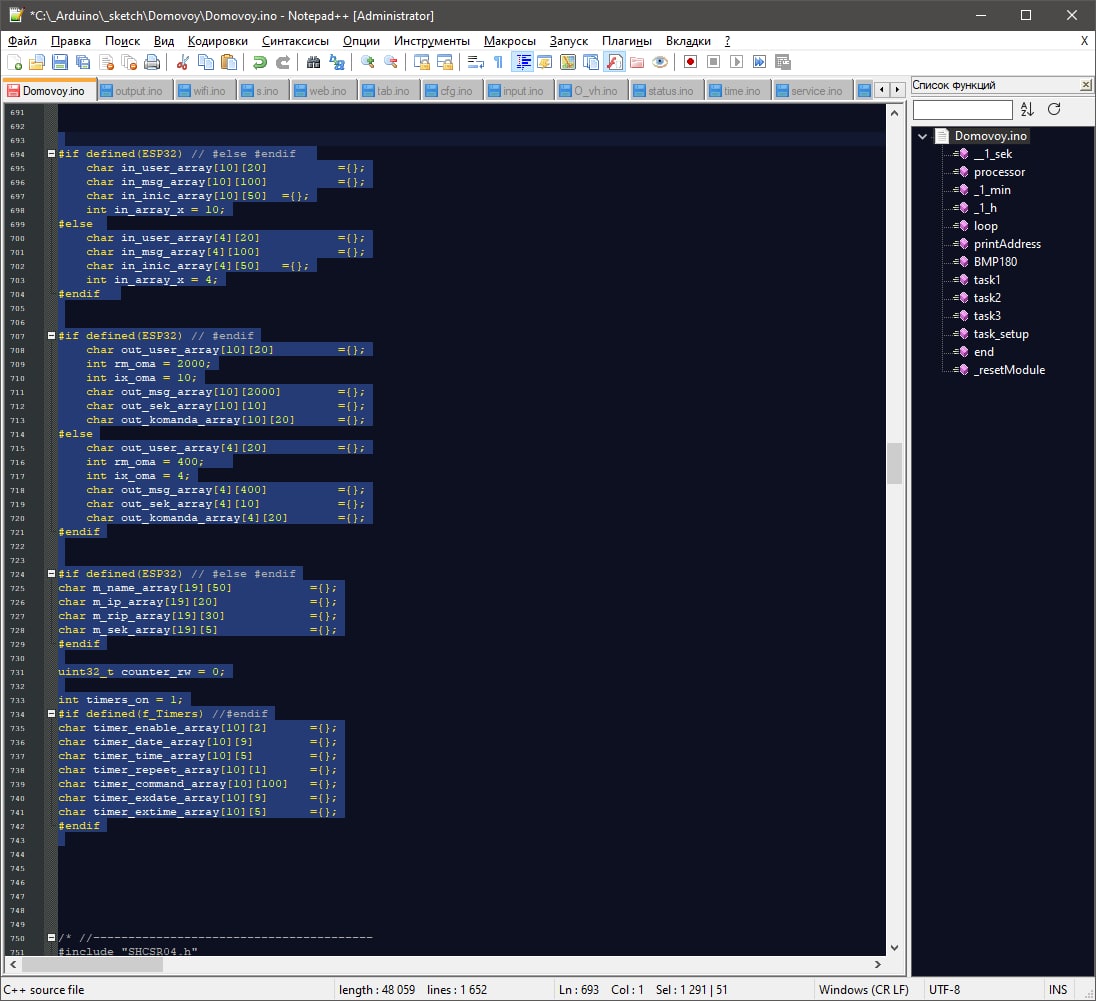This screenshot has height=1001, width=1096.
Task: Click the editor's vertical scrollbar thumb
Action: tap(894, 464)
